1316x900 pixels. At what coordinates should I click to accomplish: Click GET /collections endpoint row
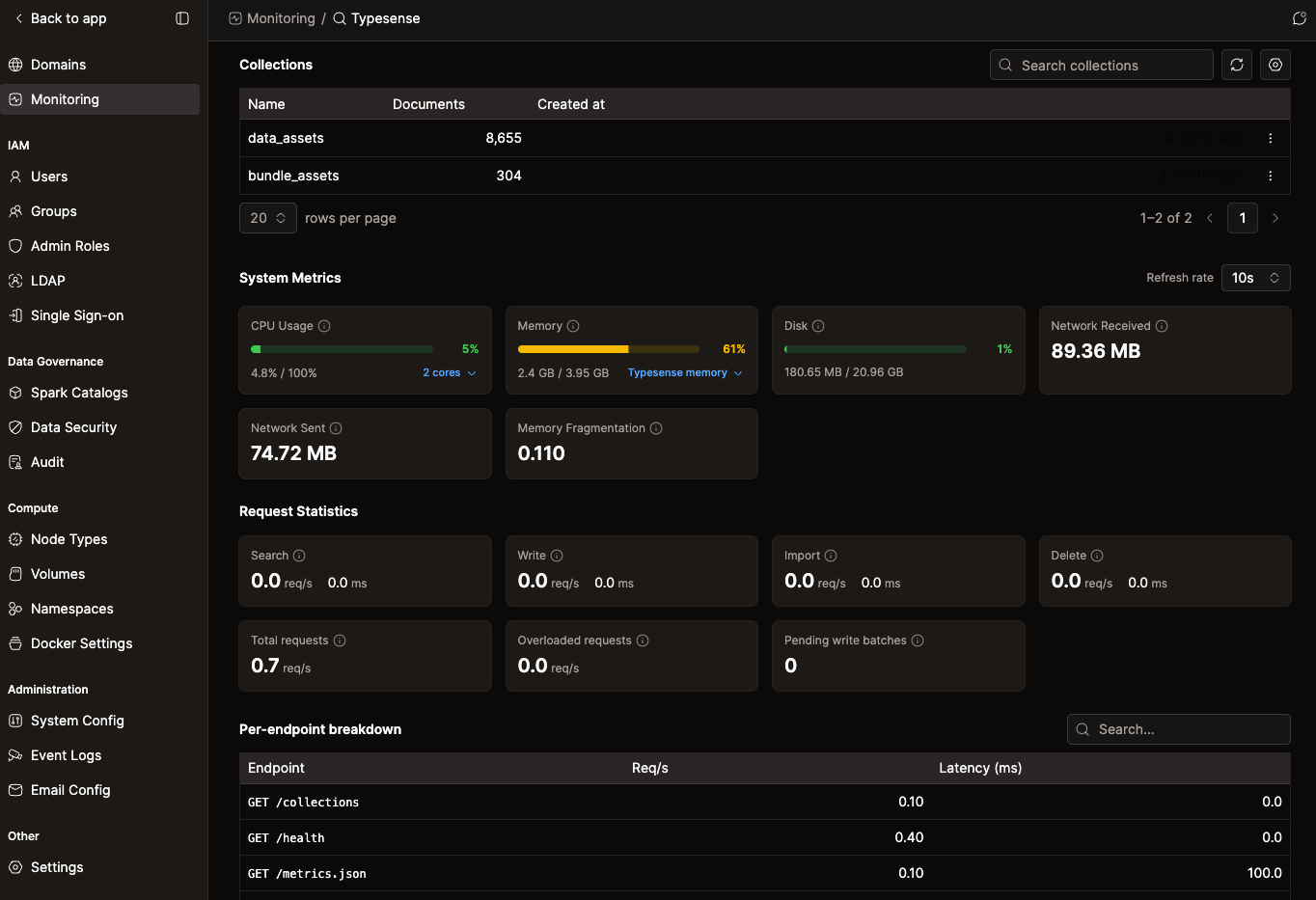(765, 802)
